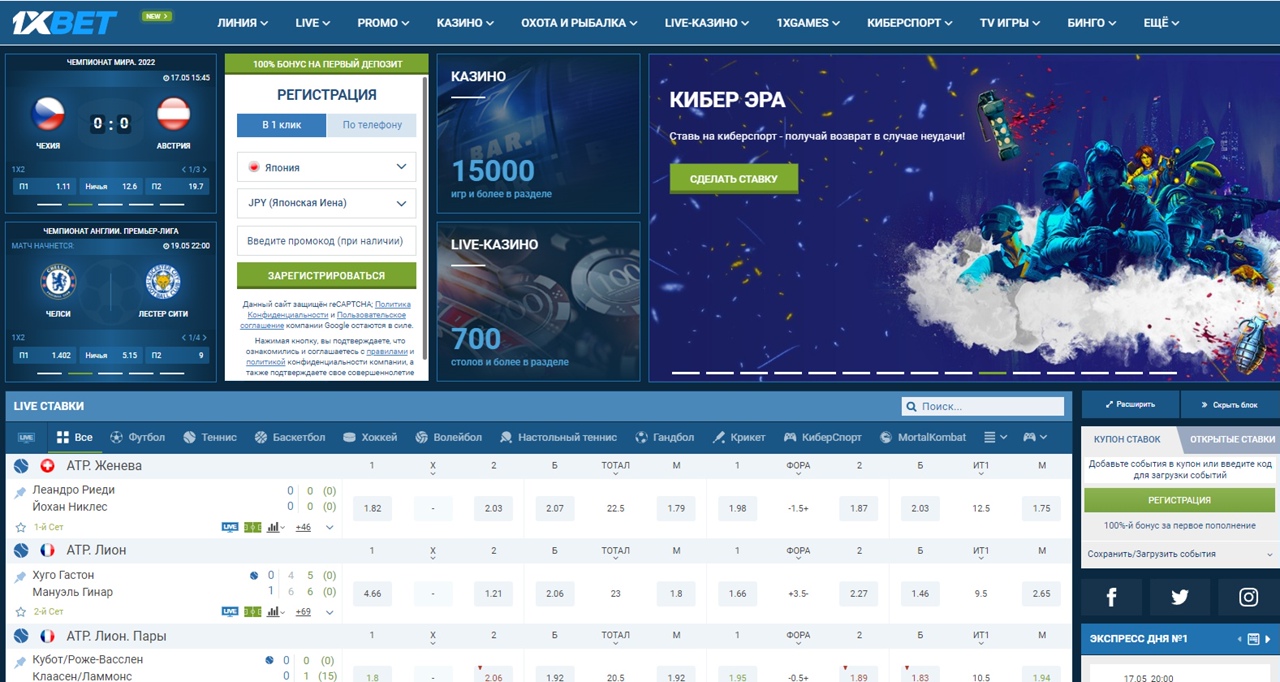Screen dimensions: 1280x682
Task: Open the currency dropdown JPY (Японская Иена)
Action: pos(326,203)
